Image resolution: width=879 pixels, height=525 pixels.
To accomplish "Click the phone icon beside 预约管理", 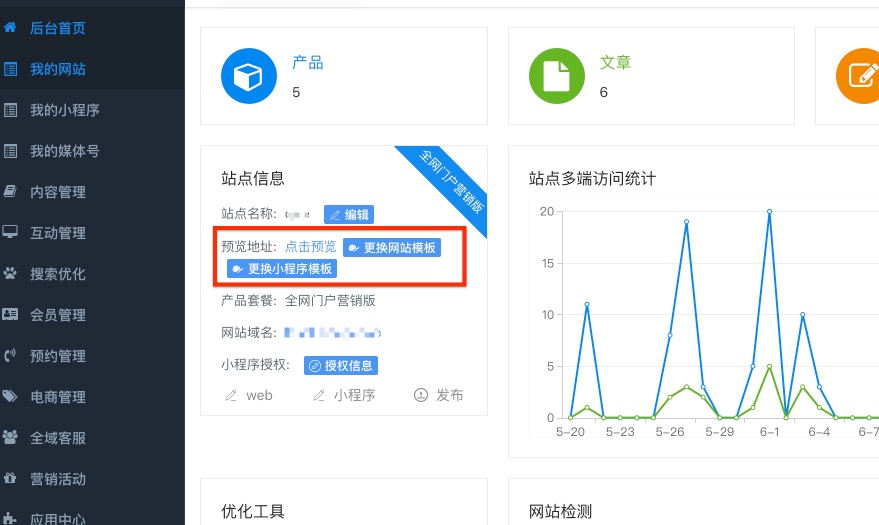I will pyautogui.click(x=11, y=355).
